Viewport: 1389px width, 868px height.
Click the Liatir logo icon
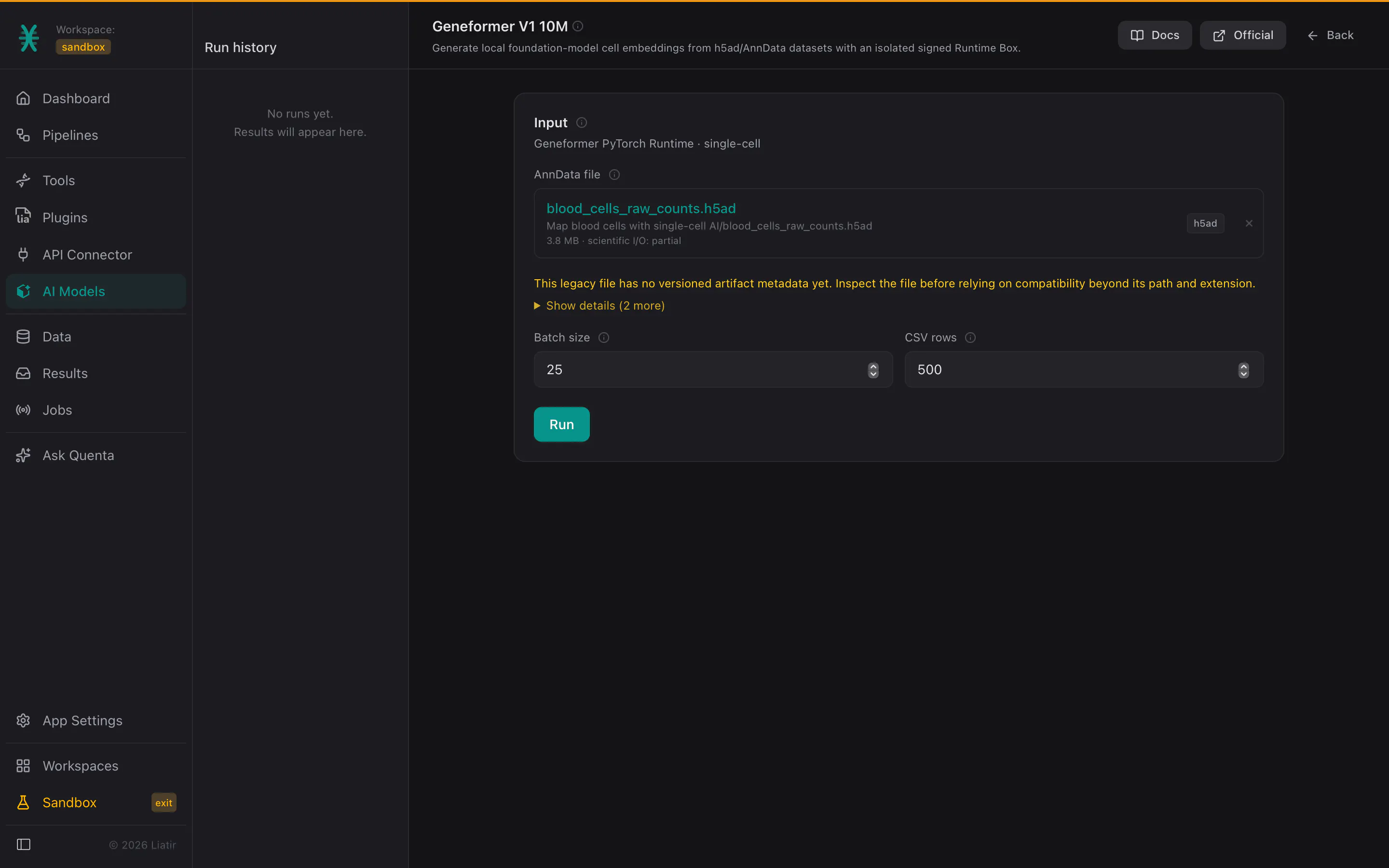[x=29, y=38]
